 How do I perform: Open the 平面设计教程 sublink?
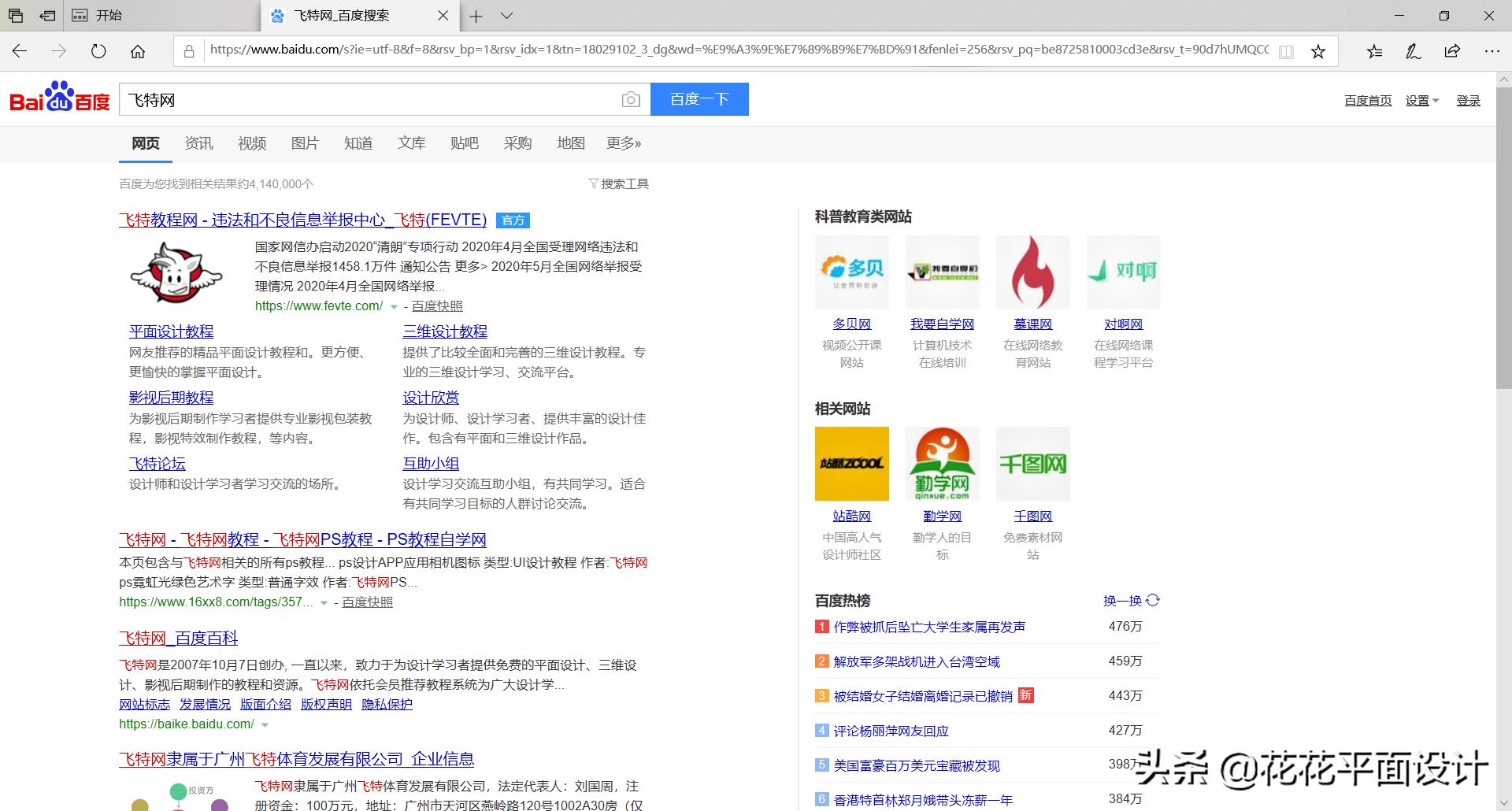pos(171,331)
